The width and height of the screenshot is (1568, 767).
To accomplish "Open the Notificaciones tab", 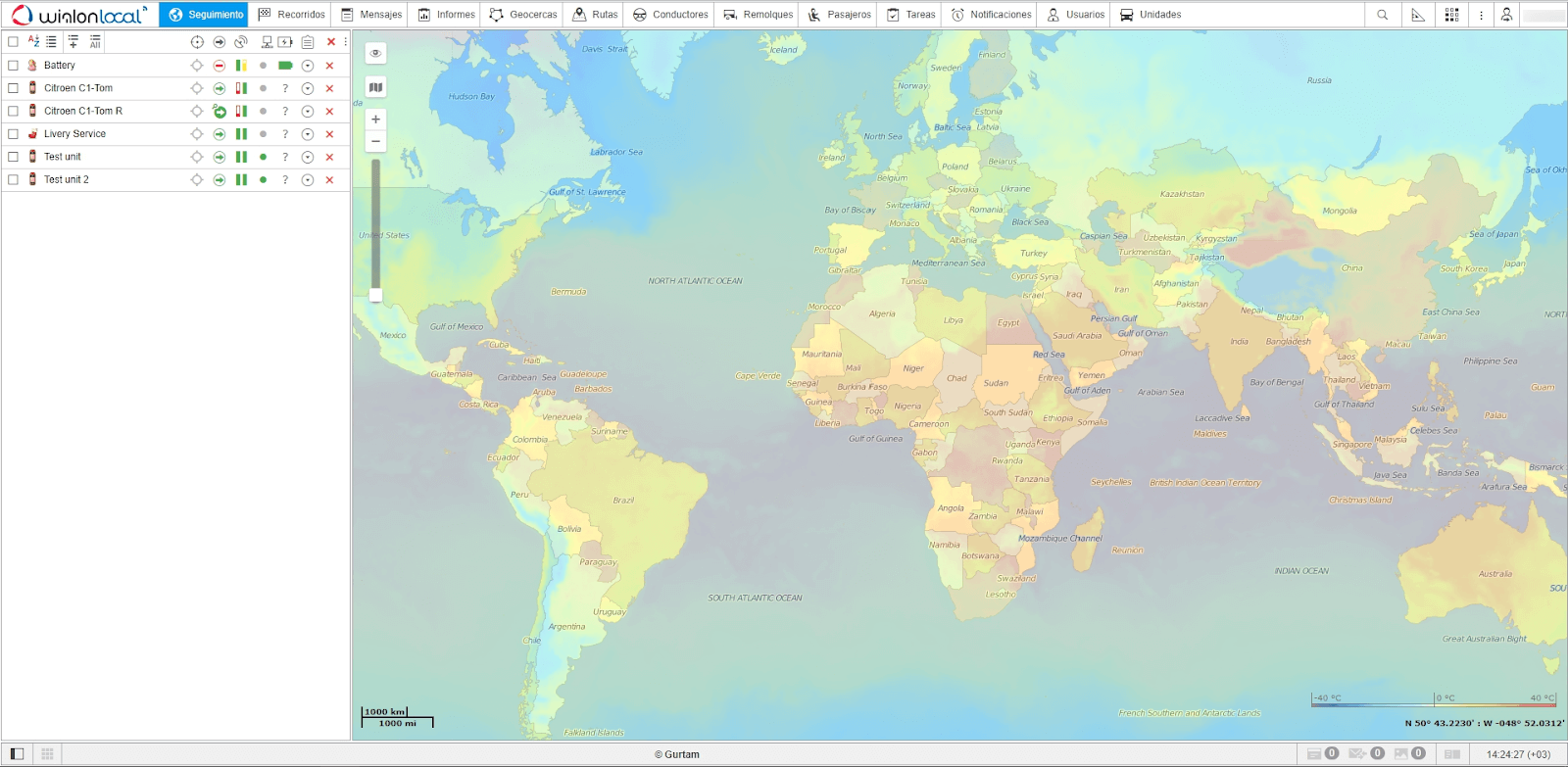I will (x=991, y=15).
